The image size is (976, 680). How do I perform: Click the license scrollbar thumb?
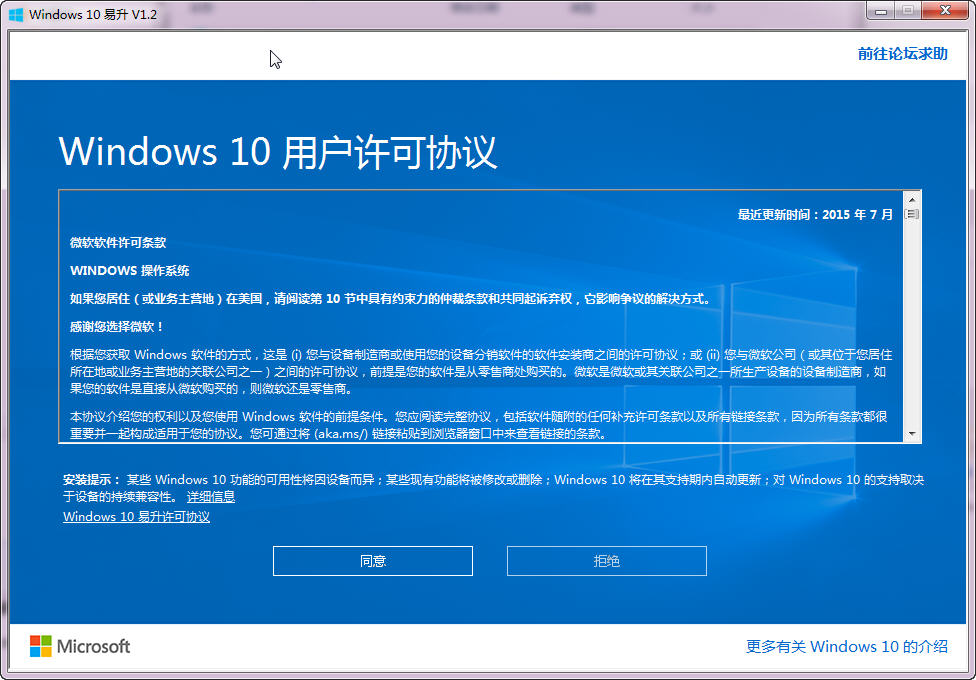912,214
